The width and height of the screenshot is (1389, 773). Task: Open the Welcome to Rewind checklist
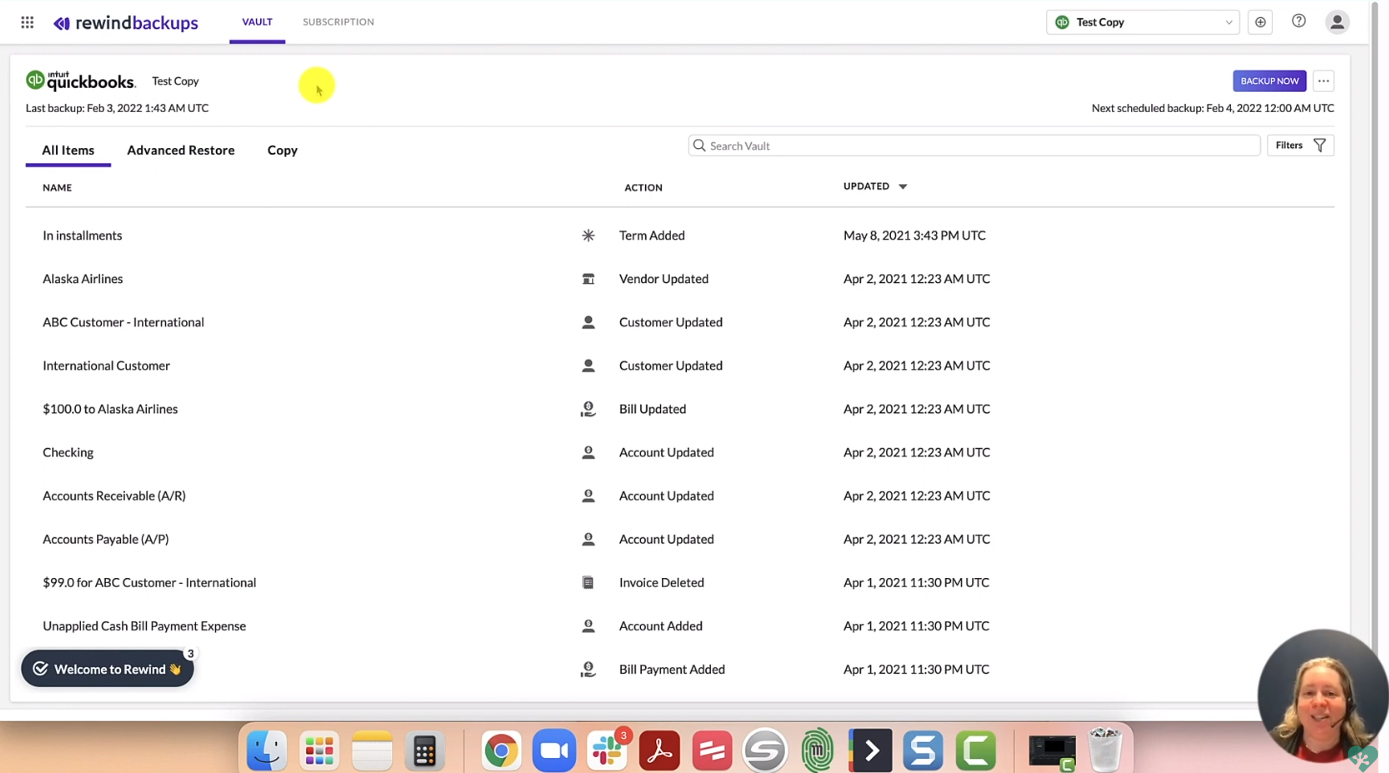107,669
